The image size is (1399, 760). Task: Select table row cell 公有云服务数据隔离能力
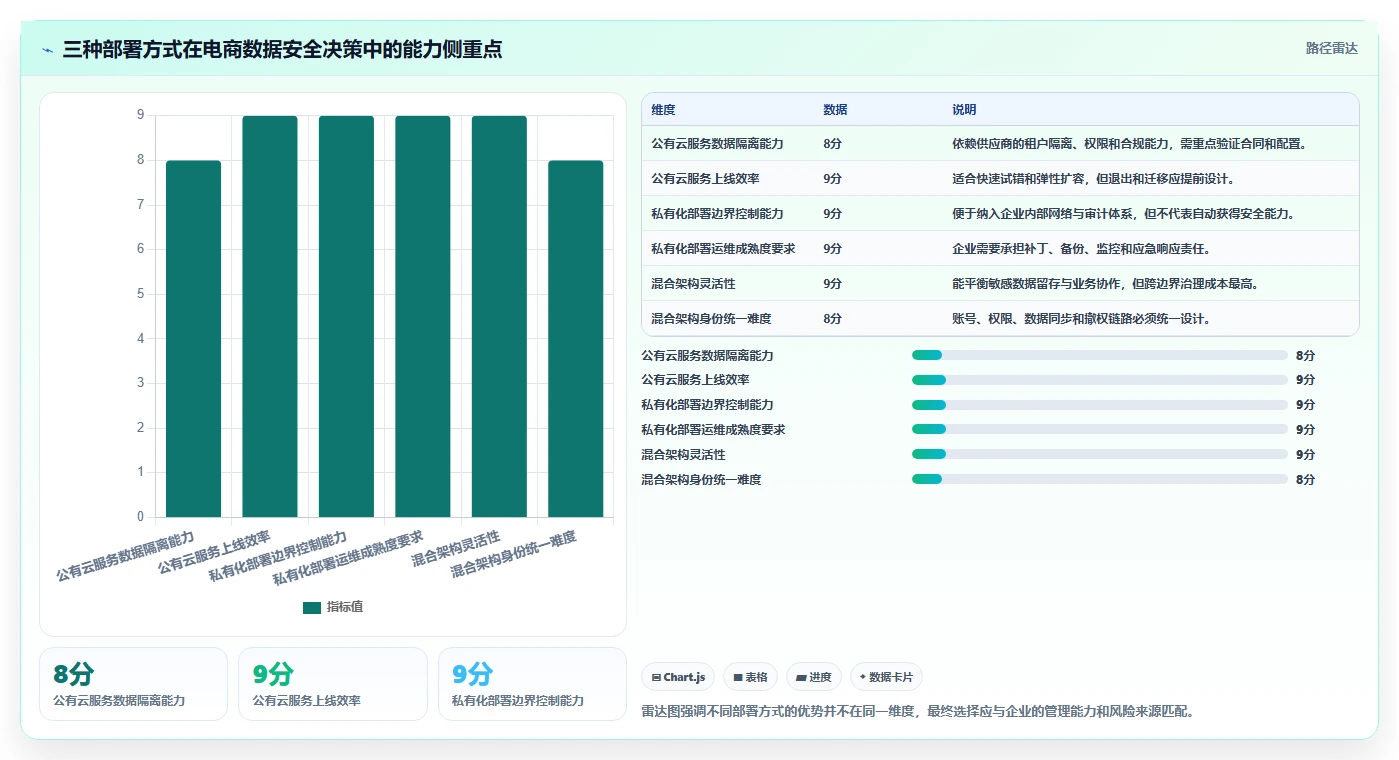pos(717,144)
